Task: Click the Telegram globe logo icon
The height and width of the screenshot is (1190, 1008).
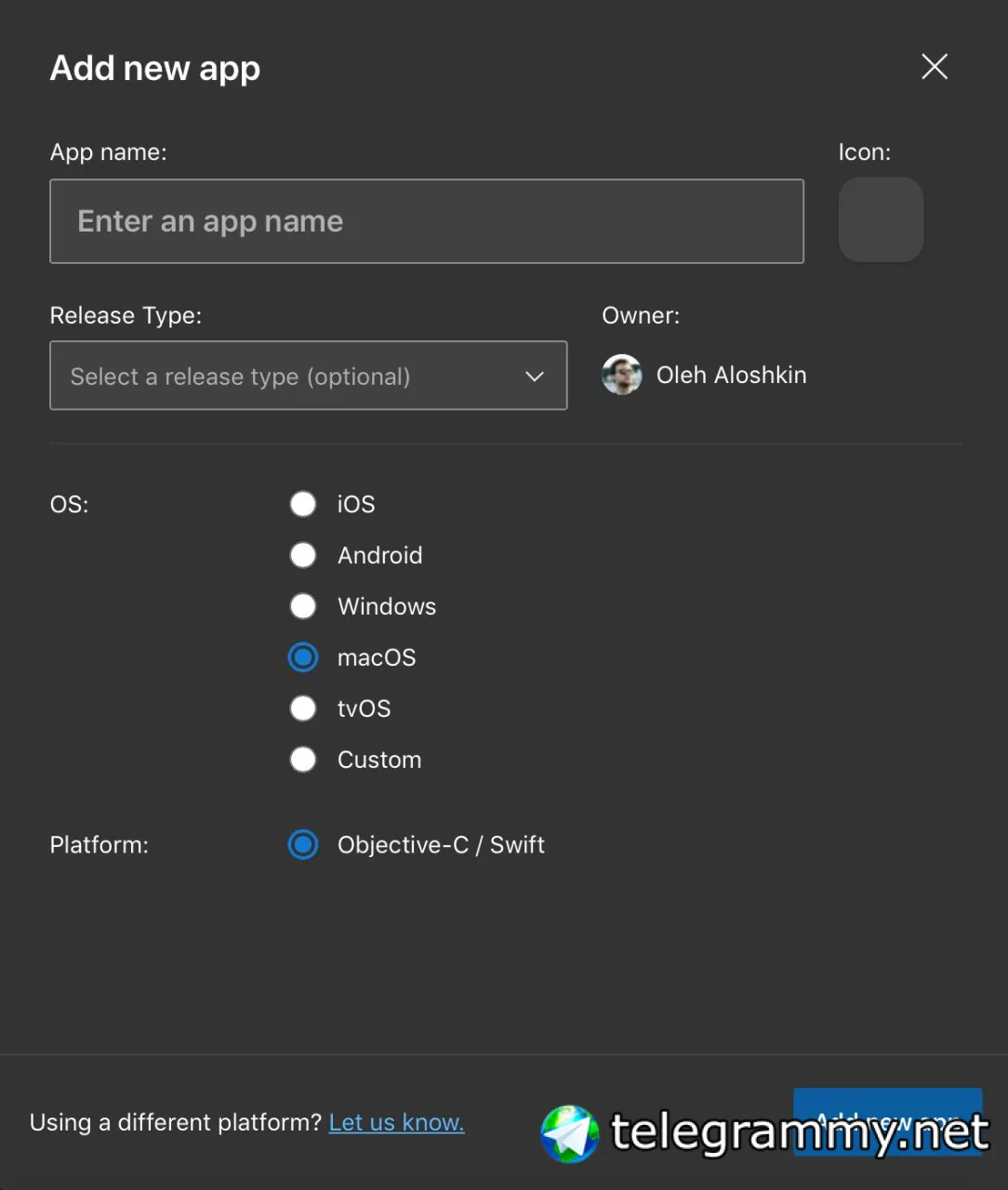Action: pos(570,1133)
